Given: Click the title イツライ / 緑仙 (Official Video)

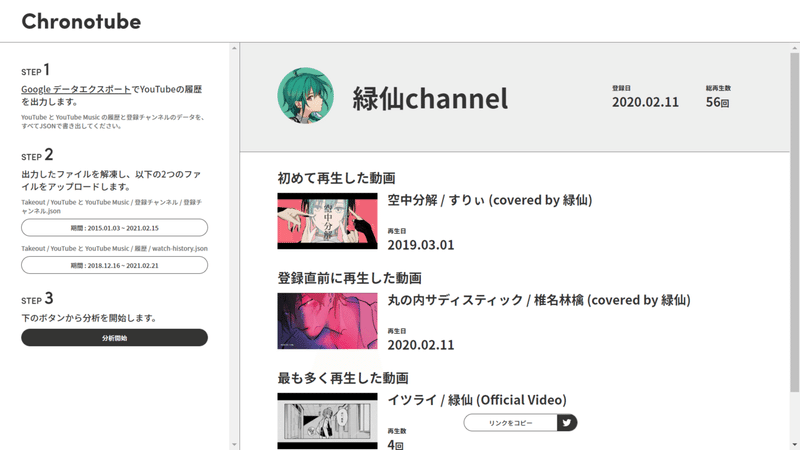Looking at the screenshot, I should [477, 400].
